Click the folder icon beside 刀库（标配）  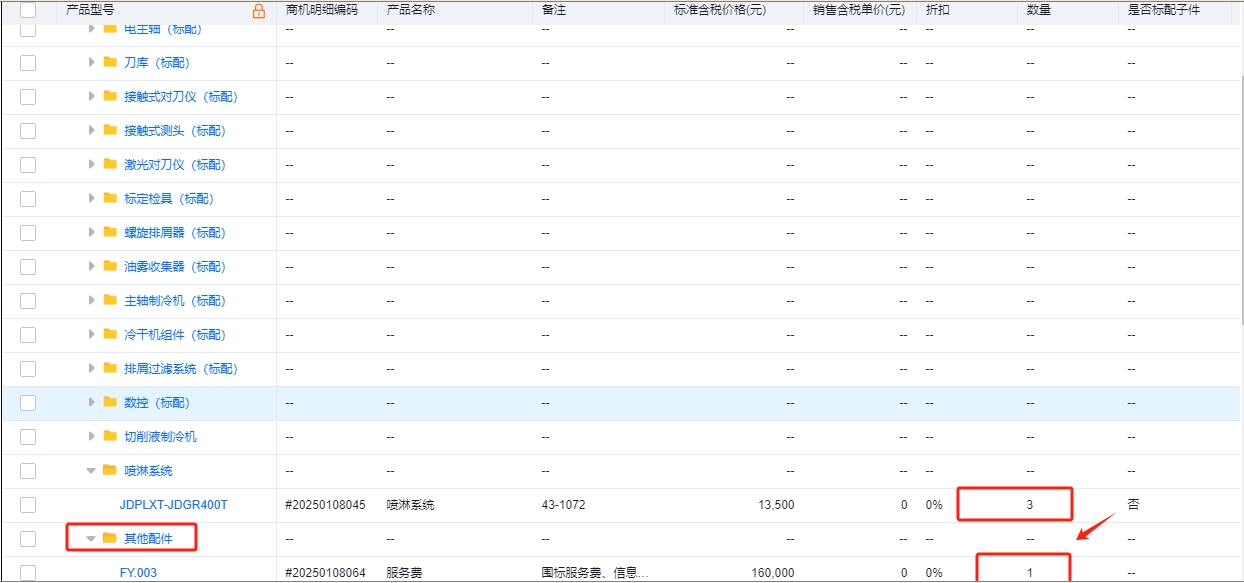pos(110,62)
